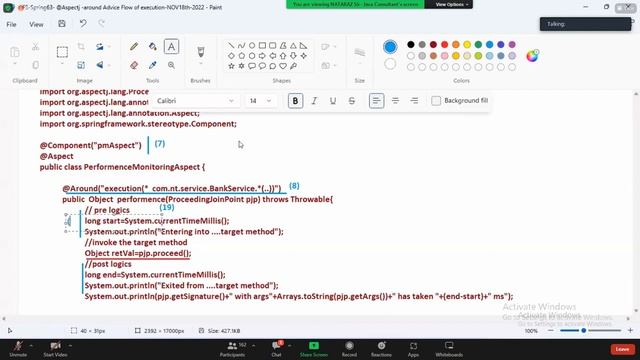Toggle Bold text formatting
640x360 pixels.
point(296,101)
